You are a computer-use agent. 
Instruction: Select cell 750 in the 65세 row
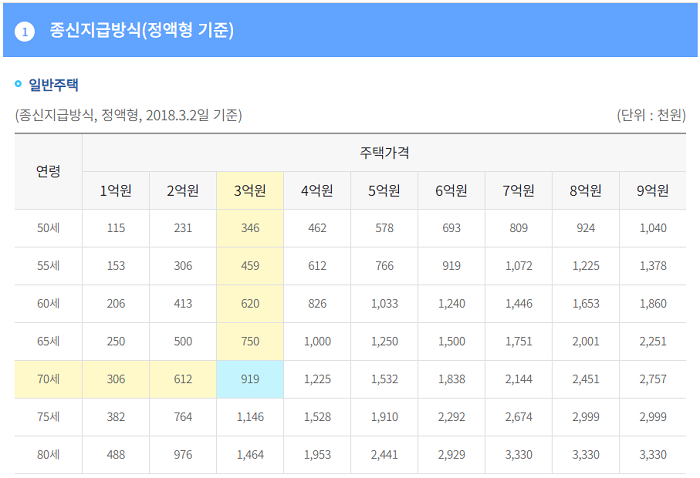click(x=250, y=341)
